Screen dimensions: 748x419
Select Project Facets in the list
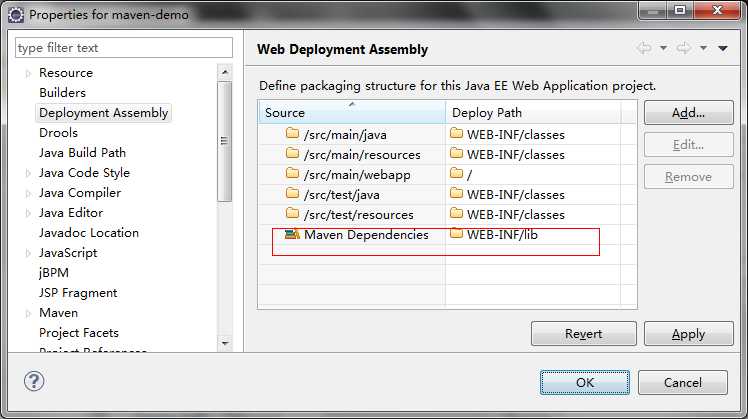79,333
